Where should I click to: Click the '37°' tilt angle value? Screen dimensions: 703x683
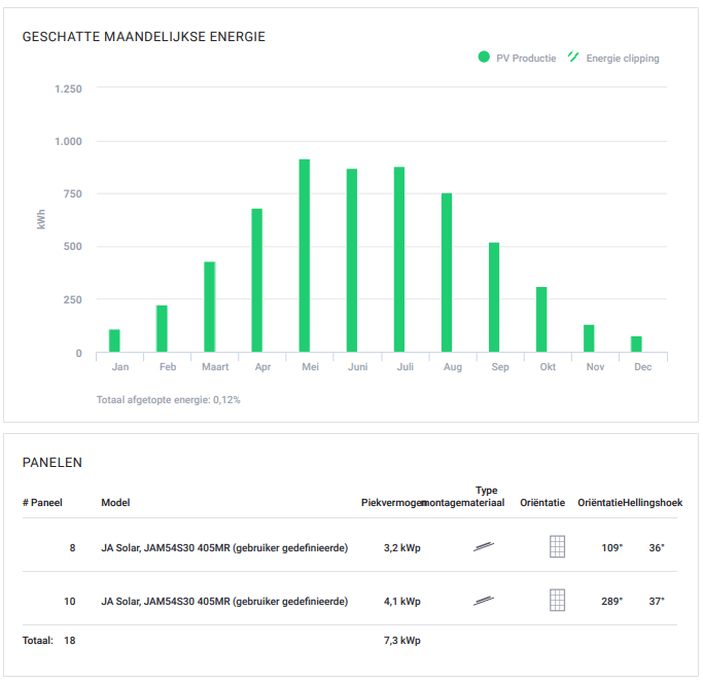tap(656, 601)
